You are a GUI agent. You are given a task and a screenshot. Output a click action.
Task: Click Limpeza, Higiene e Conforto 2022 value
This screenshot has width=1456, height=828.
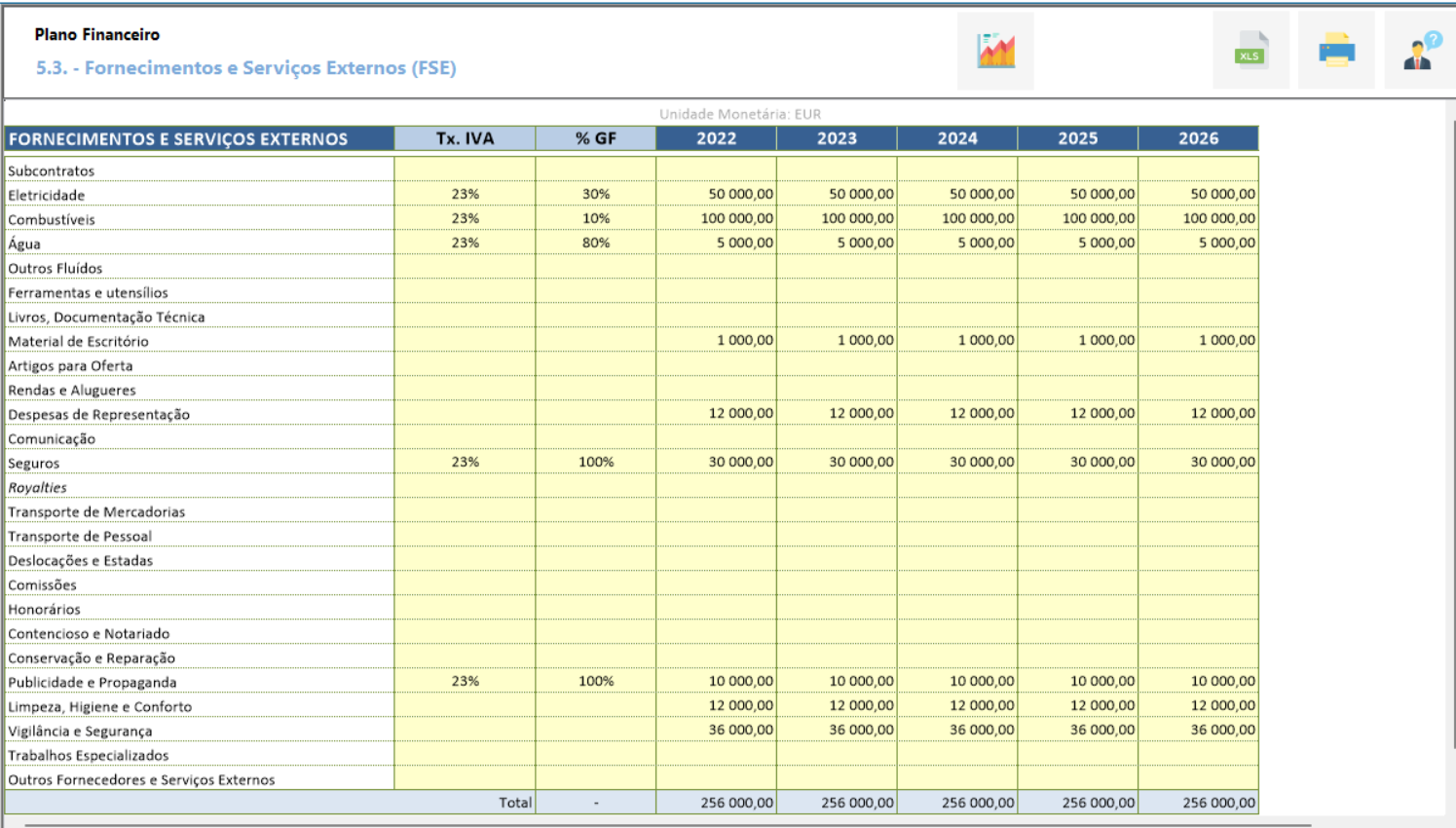pyautogui.click(x=717, y=705)
